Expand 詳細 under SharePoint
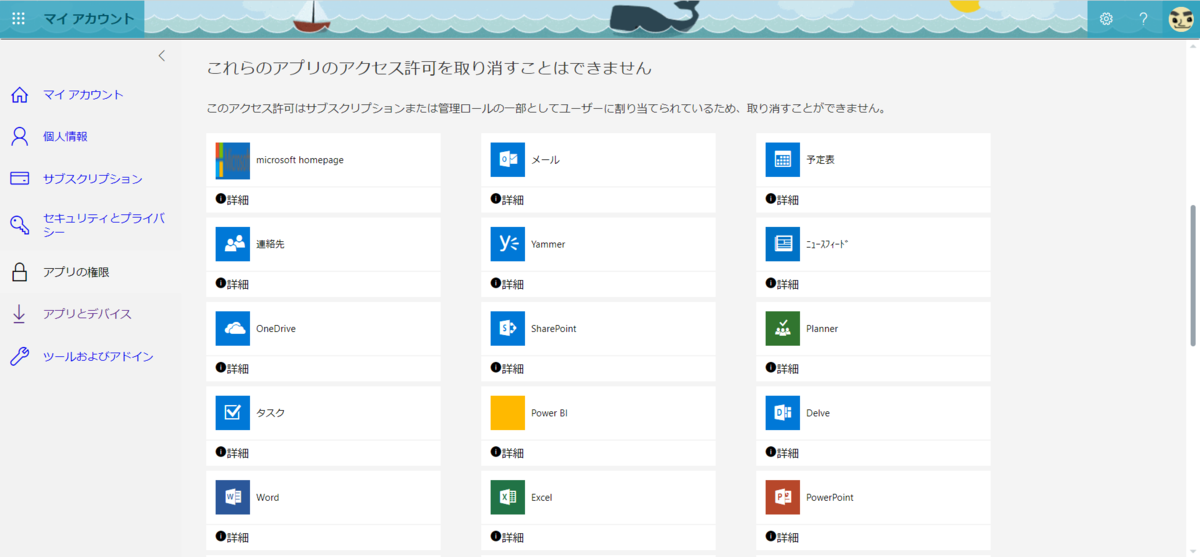 pos(508,369)
